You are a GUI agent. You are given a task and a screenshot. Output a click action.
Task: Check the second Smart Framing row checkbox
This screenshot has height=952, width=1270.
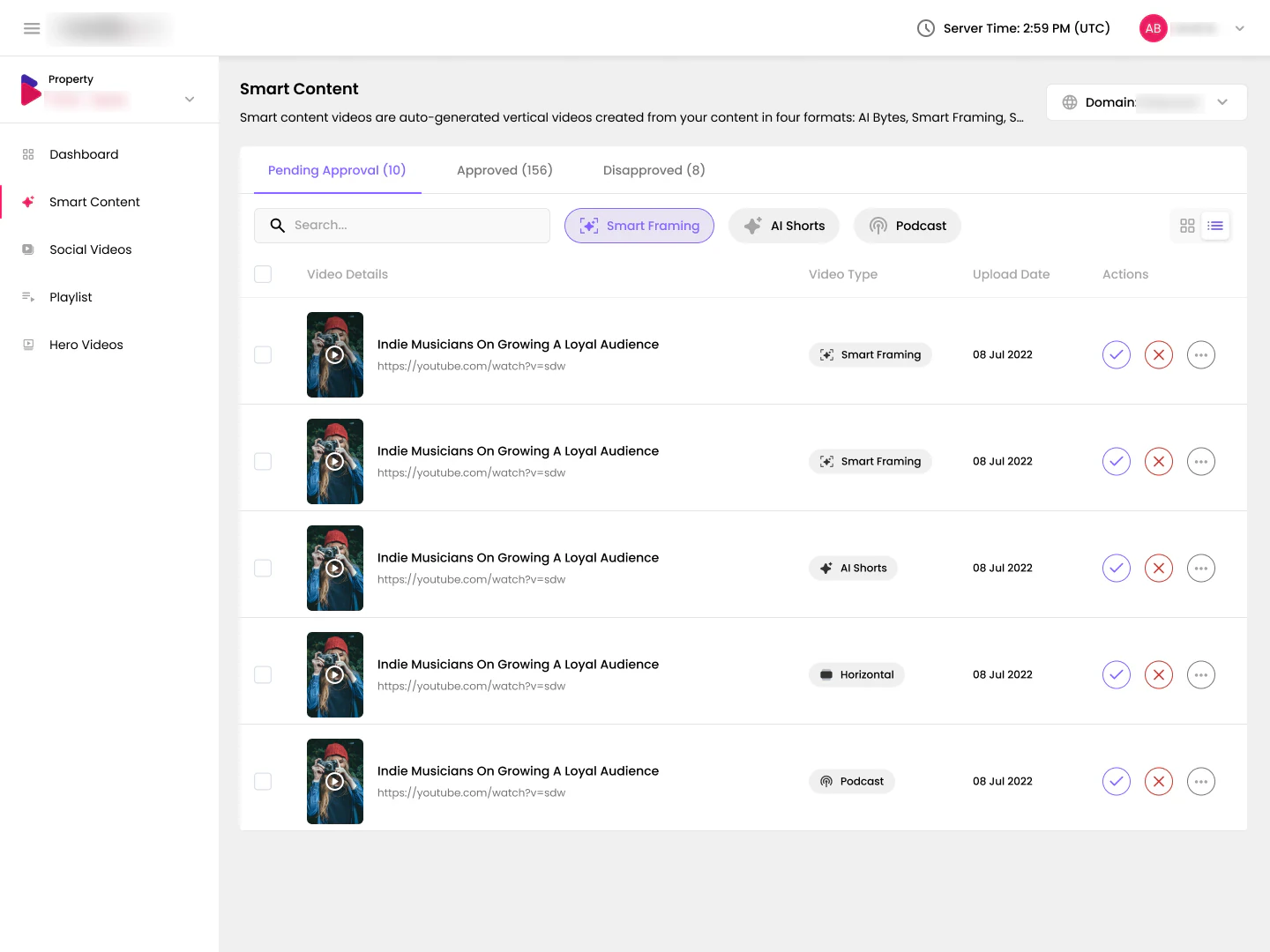point(263,461)
